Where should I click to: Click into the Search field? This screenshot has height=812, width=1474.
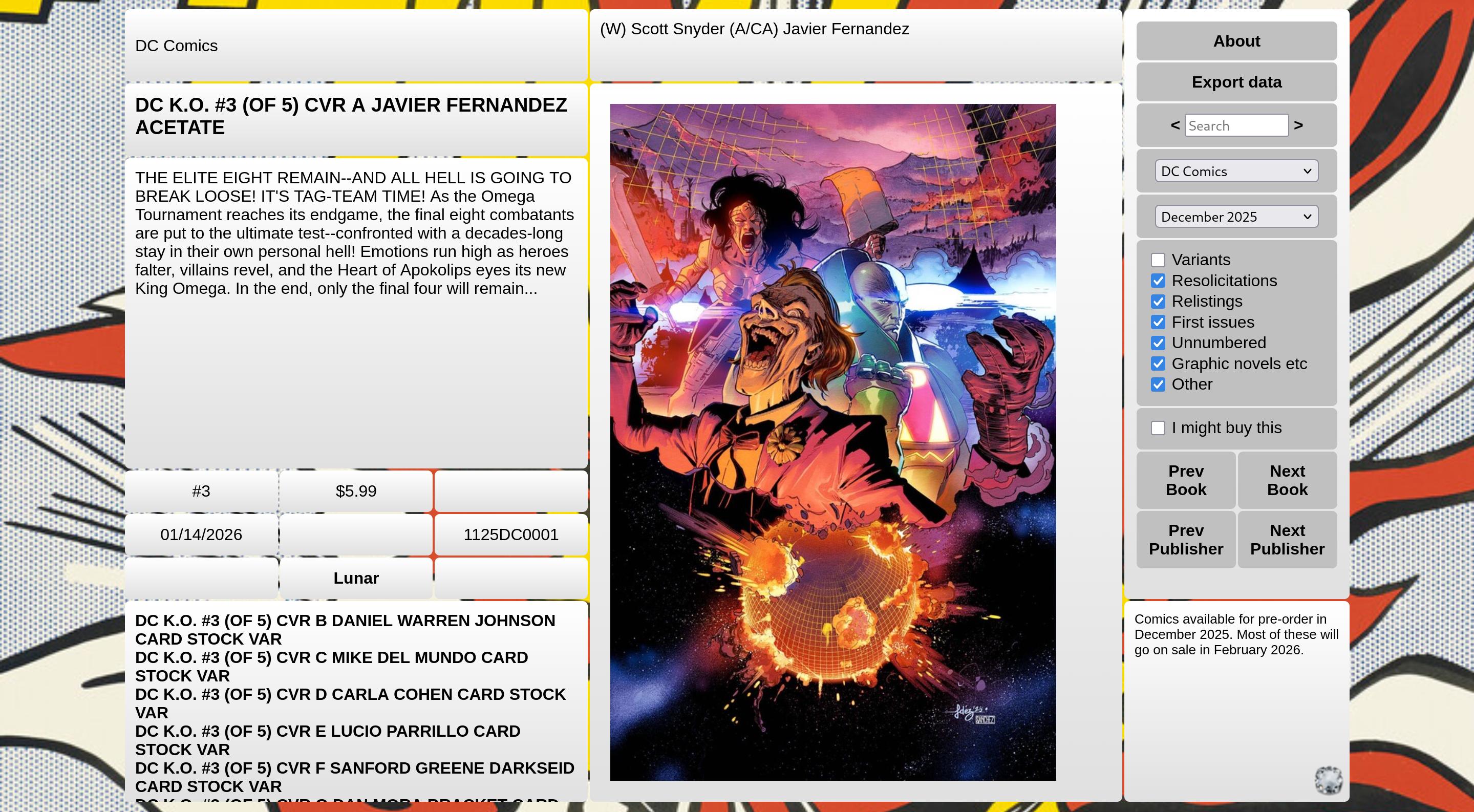1236,125
